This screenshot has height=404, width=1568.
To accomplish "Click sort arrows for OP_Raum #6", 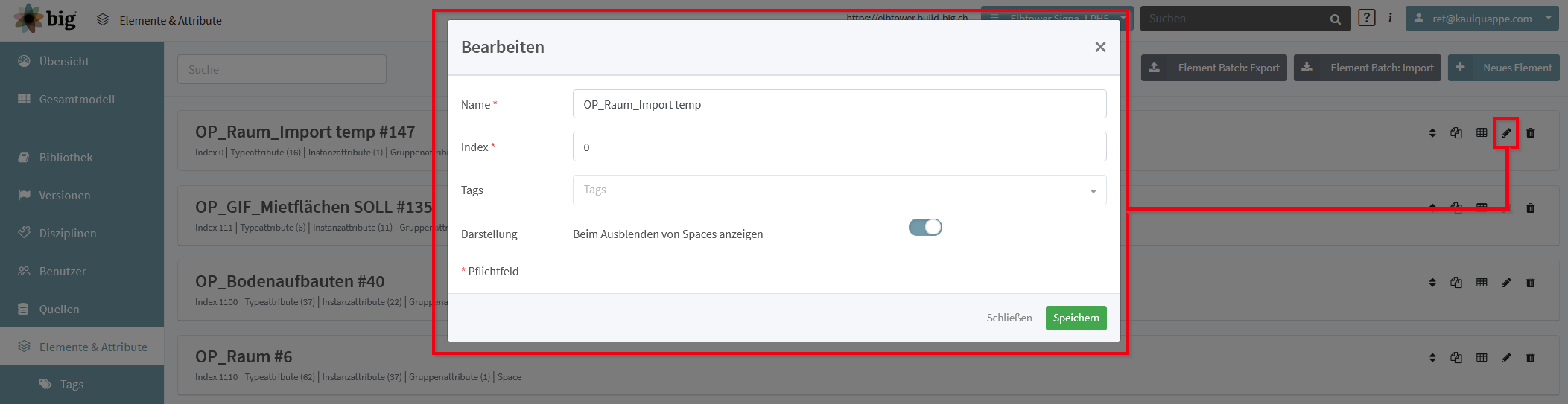I will [1432, 358].
